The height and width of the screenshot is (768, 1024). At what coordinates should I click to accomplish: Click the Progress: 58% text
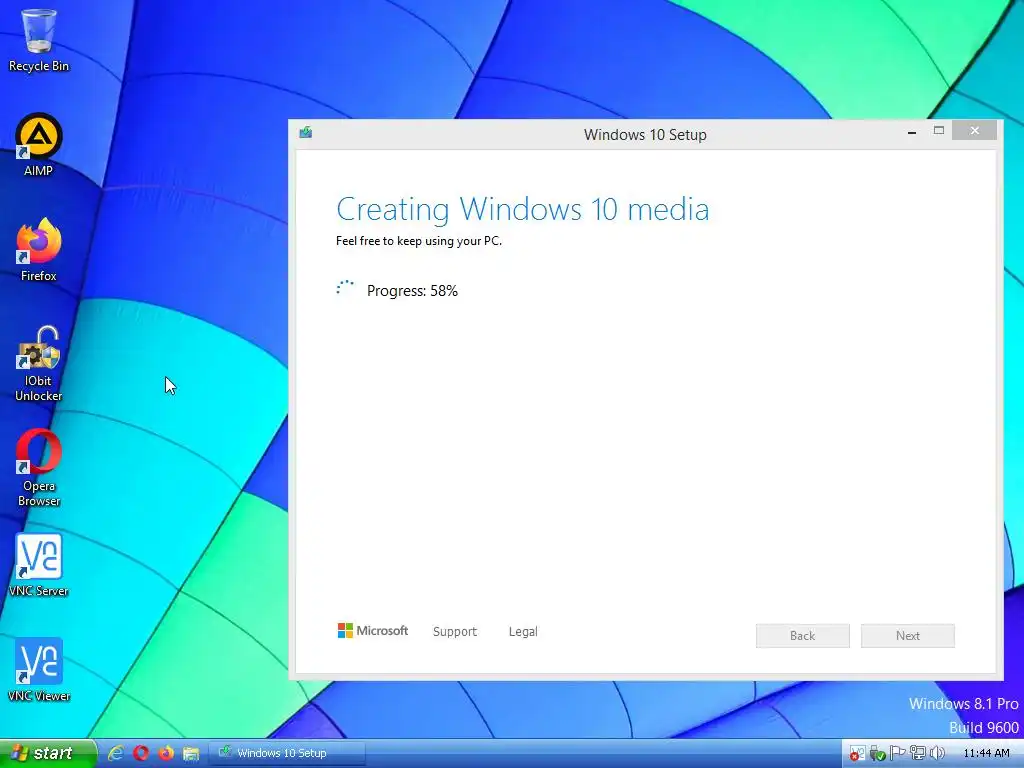tap(412, 291)
